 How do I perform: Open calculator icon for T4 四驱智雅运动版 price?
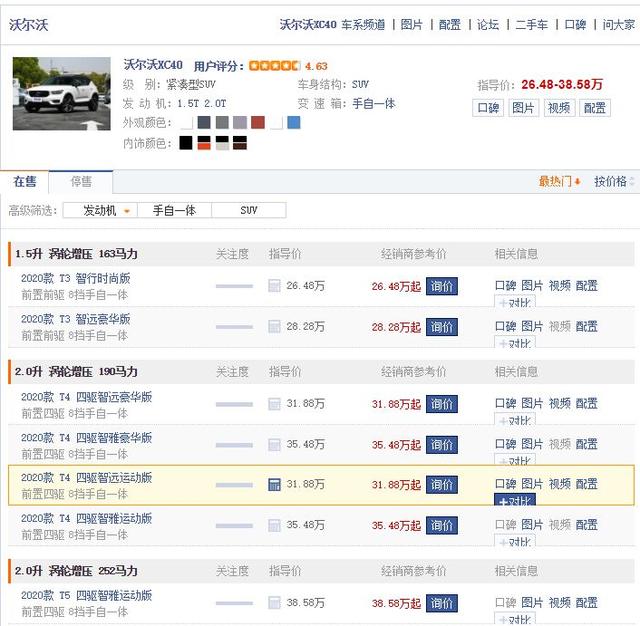point(274,525)
